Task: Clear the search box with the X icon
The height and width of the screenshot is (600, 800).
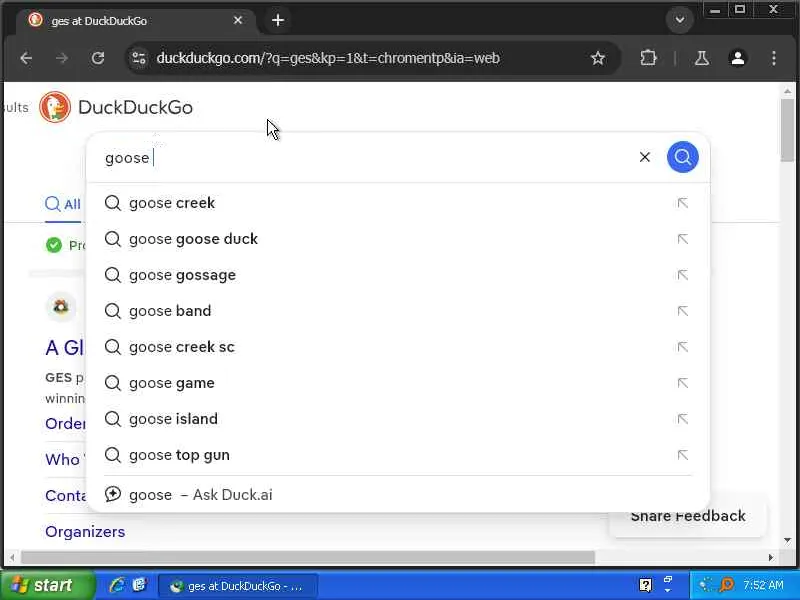Action: point(644,157)
